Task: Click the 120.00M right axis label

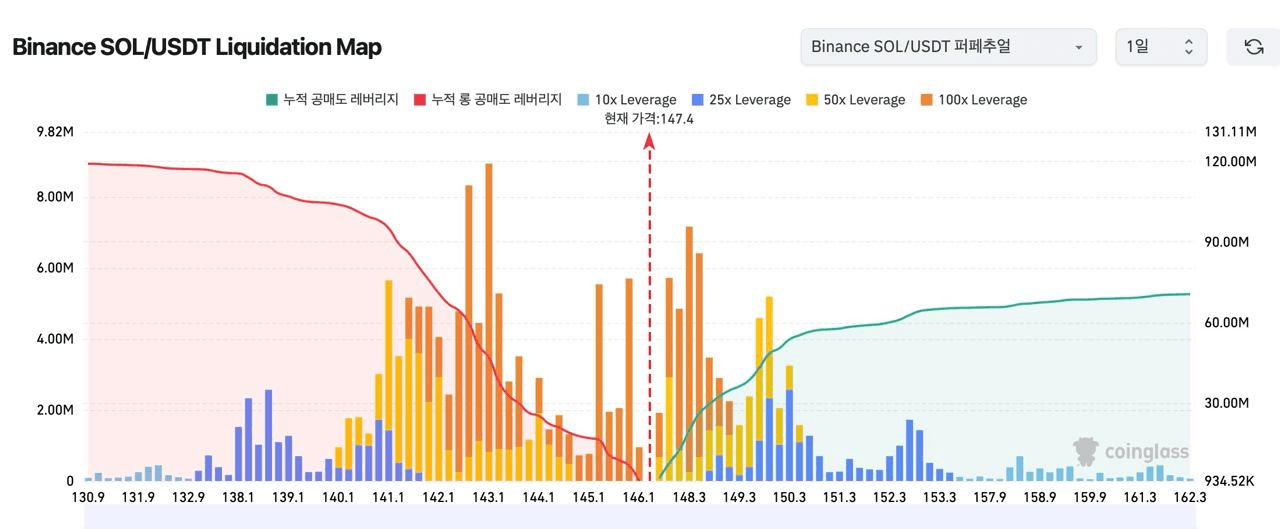Action: (1231, 161)
